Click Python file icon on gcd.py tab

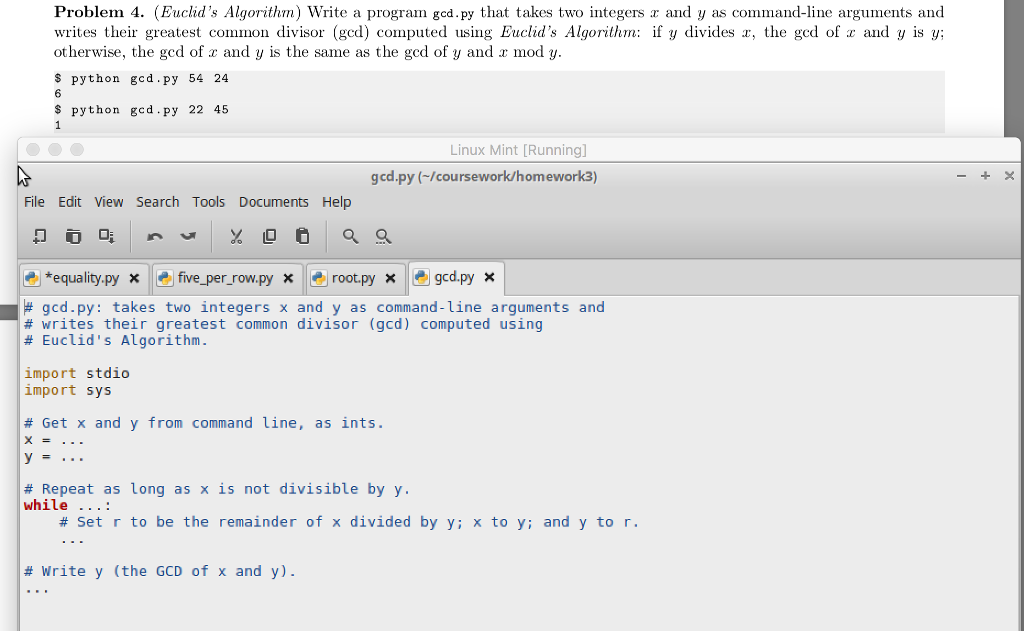421,277
